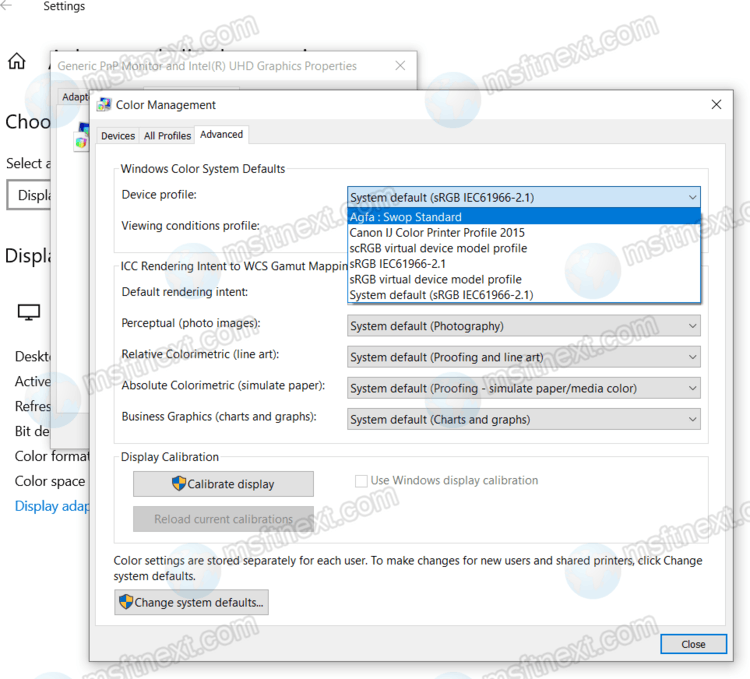The height and width of the screenshot is (679, 750).
Task: Click the Color Management title bar icon
Action: [103, 105]
